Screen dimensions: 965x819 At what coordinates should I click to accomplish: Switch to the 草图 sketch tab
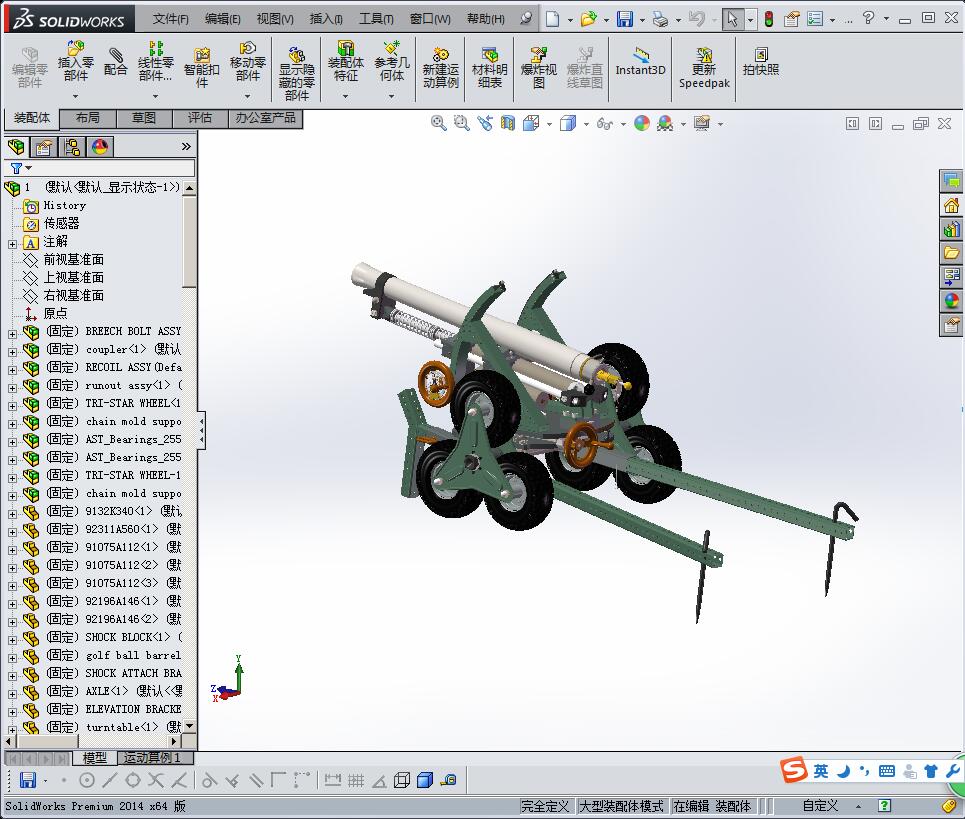tap(143, 118)
